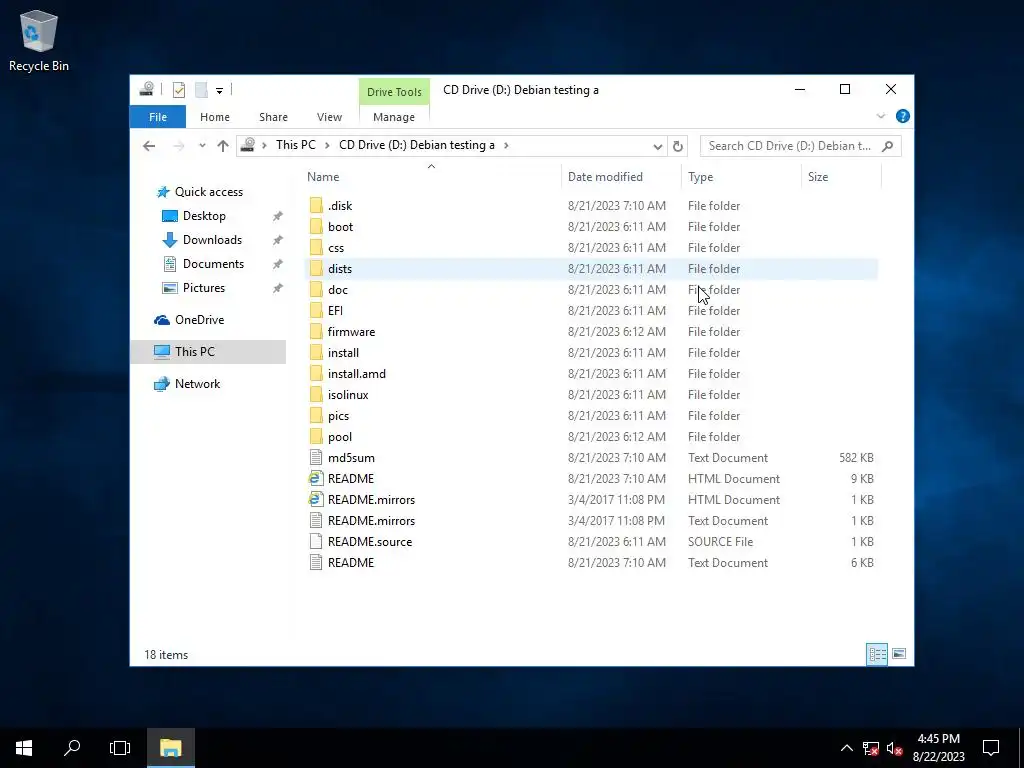The height and width of the screenshot is (768, 1024).
Task: Click the pin icon beside Downloads
Action: (x=278, y=240)
